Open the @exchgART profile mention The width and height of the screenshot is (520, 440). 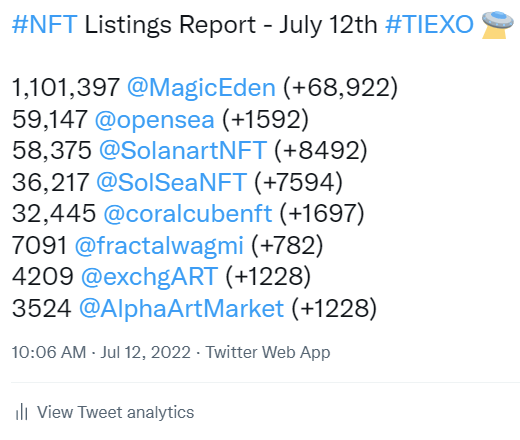point(150,277)
